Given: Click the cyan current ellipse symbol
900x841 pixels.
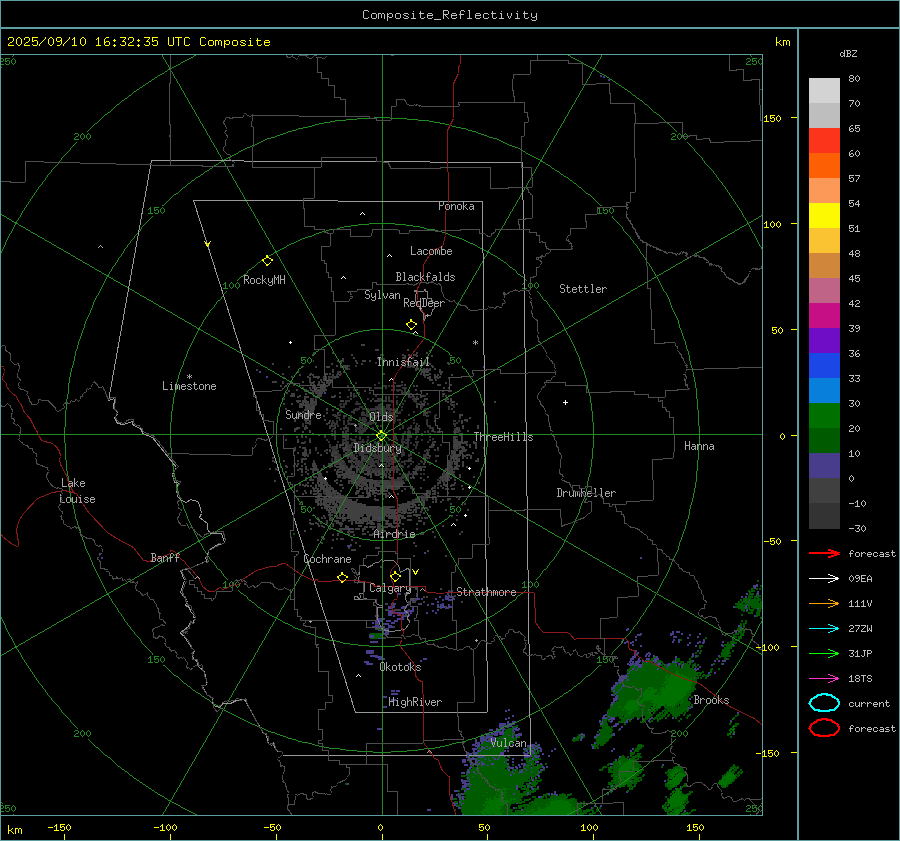Looking at the screenshot, I should [824, 703].
